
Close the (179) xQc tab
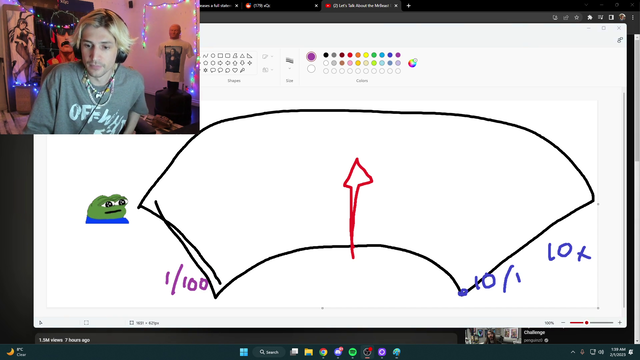pyautogui.click(x=316, y=6)
